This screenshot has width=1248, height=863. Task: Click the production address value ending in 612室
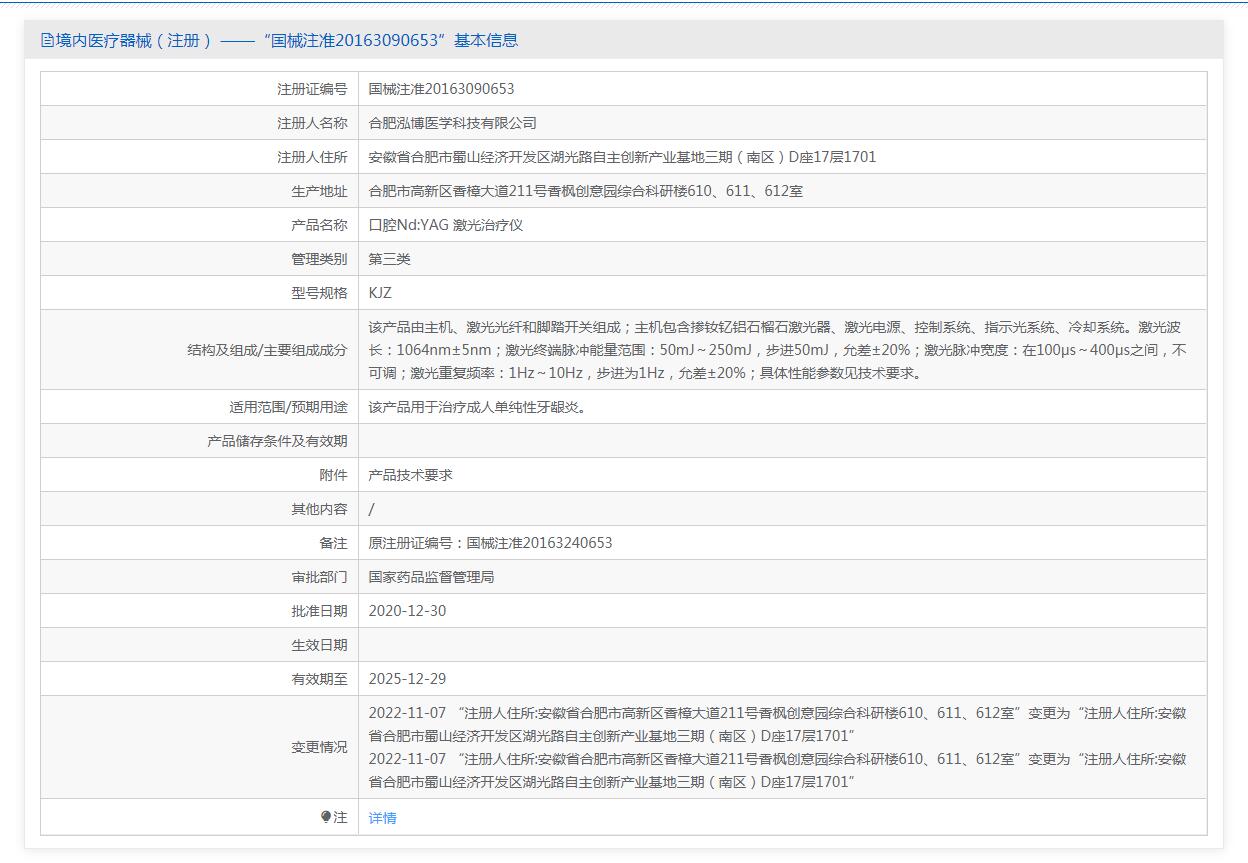[585, 191]
